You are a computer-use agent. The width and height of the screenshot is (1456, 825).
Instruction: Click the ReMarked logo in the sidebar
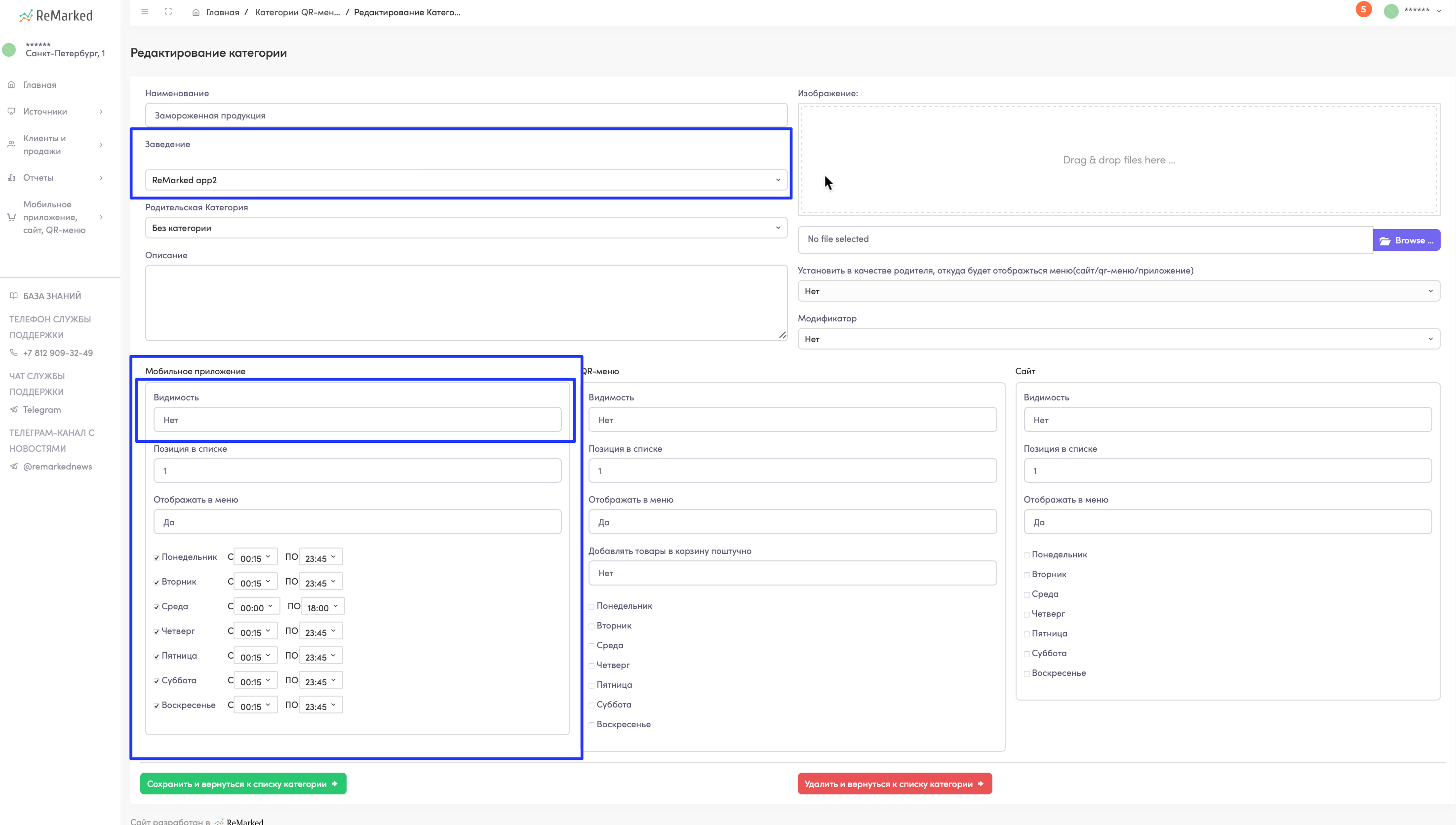pyautogui.click(x=56, y=16)
